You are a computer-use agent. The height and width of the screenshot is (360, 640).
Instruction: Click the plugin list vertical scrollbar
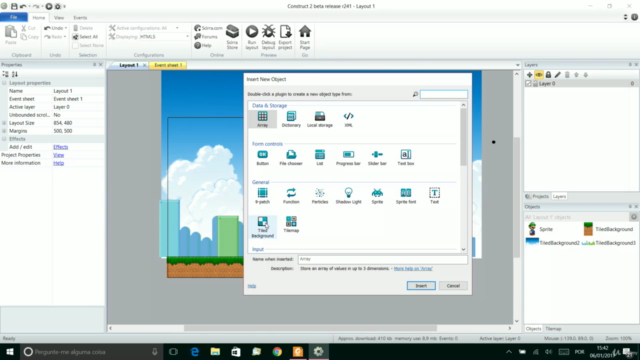[463, 137]
